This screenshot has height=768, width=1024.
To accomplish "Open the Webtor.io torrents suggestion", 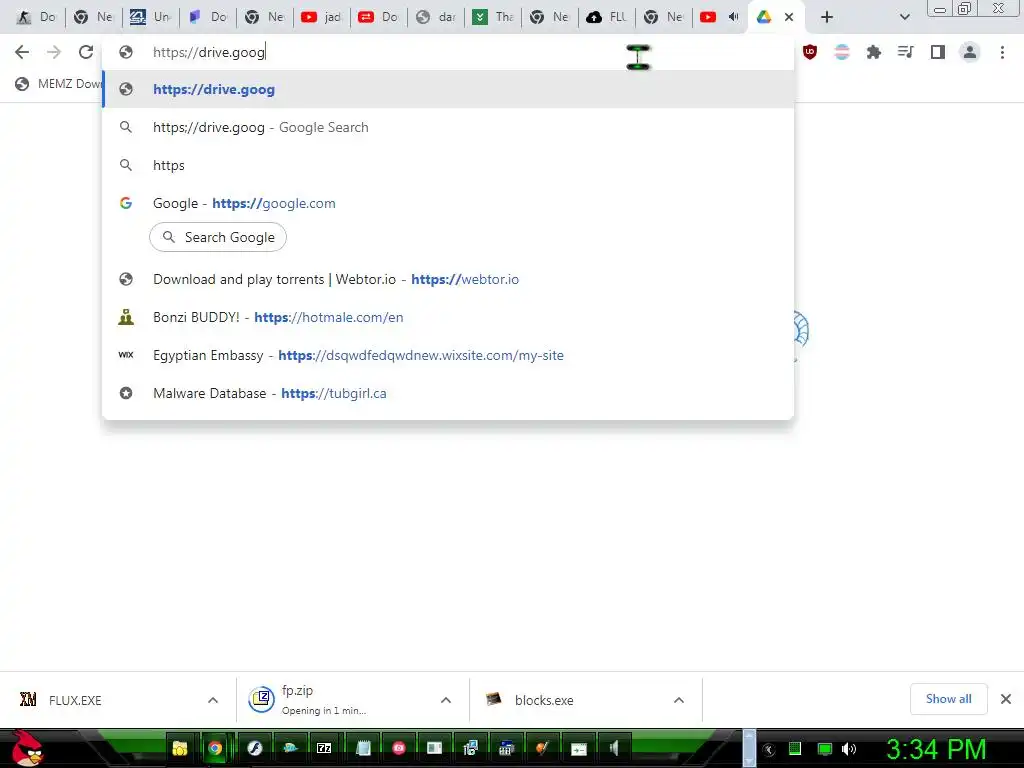I will [448, 280].
